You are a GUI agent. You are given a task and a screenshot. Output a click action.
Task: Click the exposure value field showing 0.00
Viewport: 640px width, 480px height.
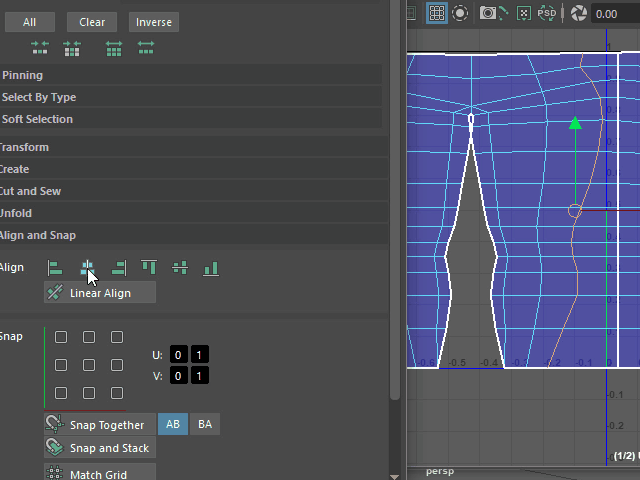pyautogui.click(x=614, y=14)
